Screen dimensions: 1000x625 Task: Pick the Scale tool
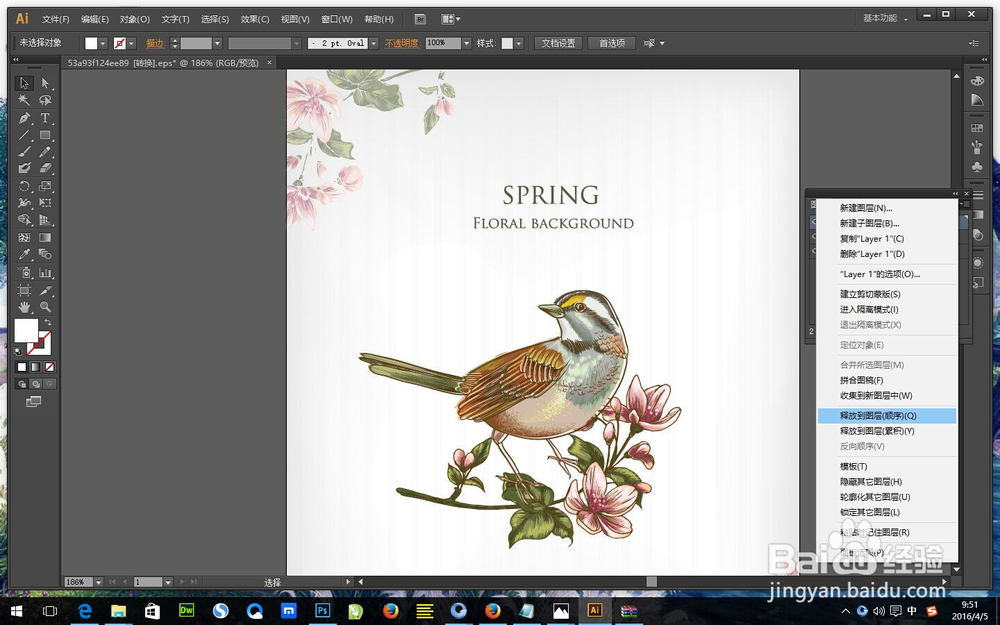(45, 186)
